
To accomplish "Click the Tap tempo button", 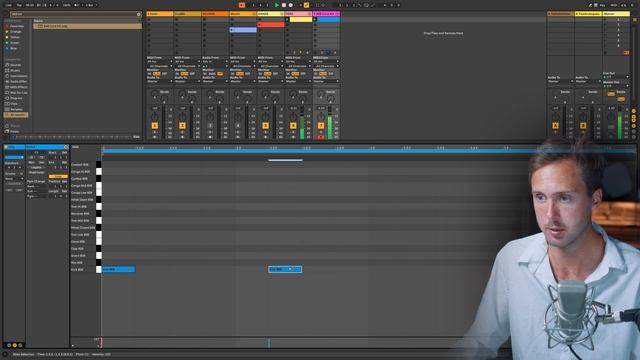I will (x=19, y=5).
